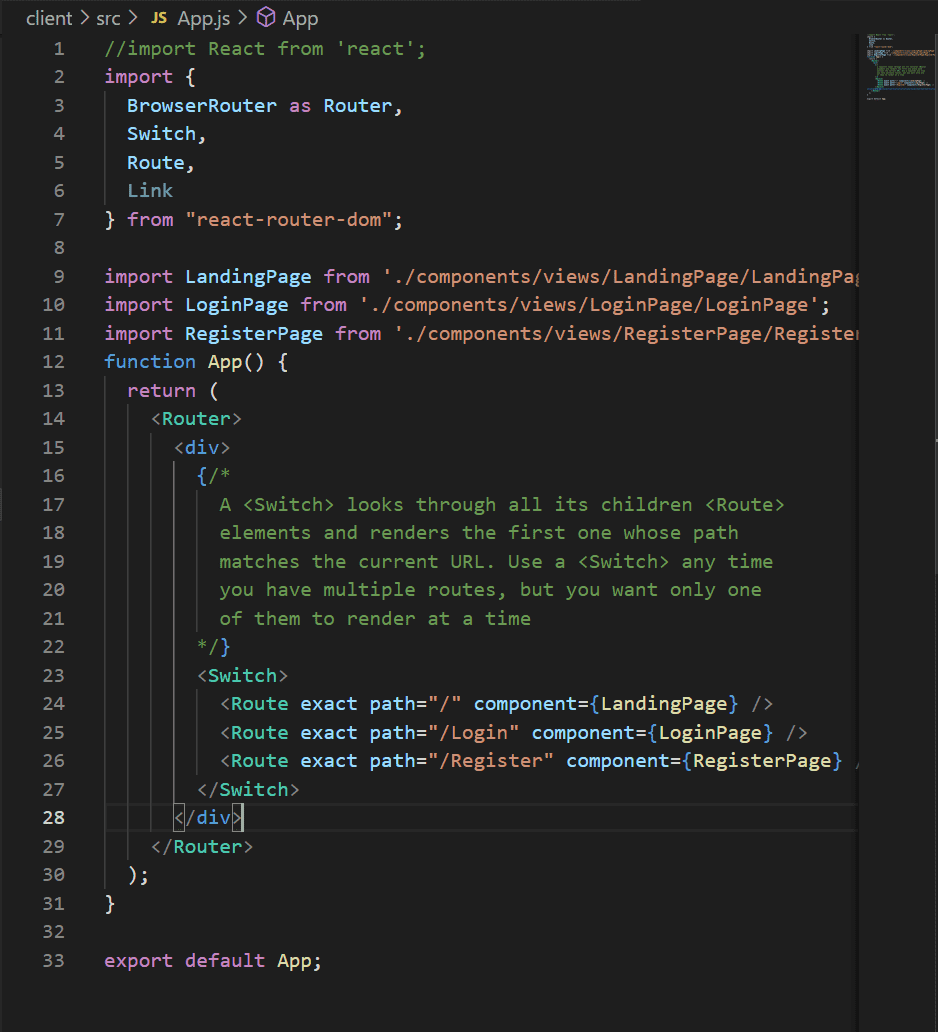Click line number 1 in the gutter
Viewport: 938px width, 1032px height.
(59, 49)
